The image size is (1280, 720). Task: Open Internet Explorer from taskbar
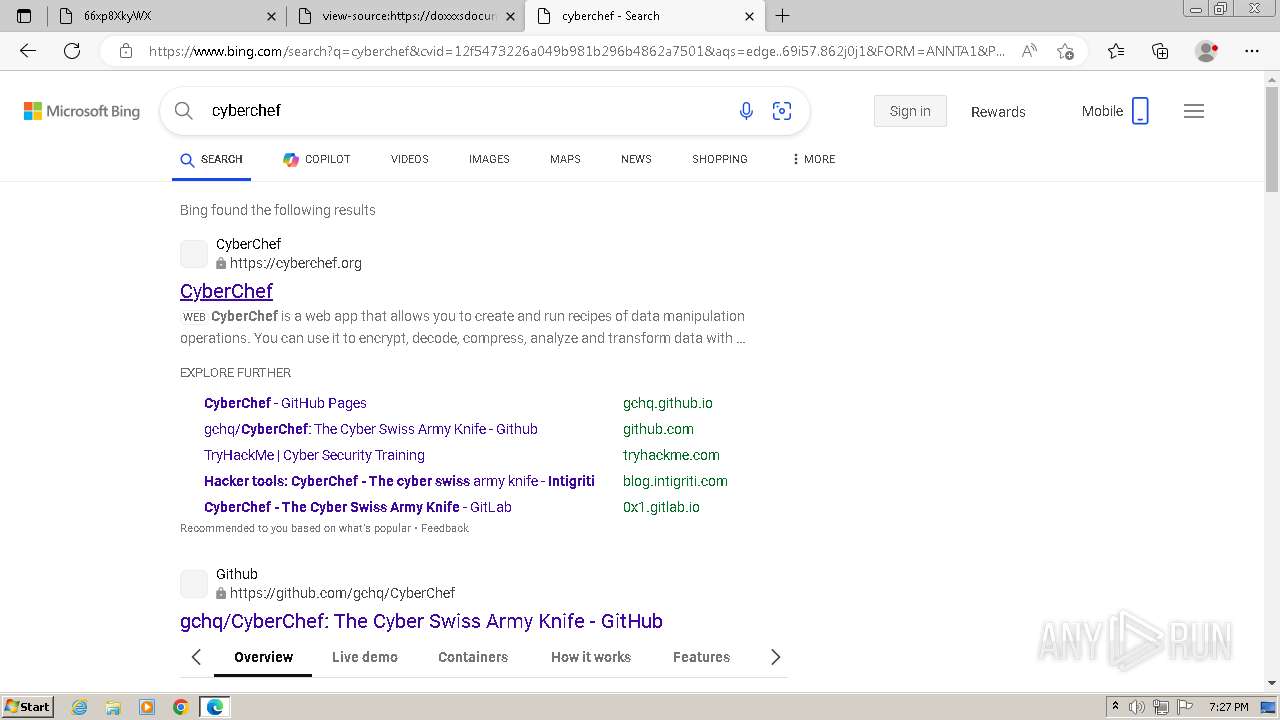point(80,707)
